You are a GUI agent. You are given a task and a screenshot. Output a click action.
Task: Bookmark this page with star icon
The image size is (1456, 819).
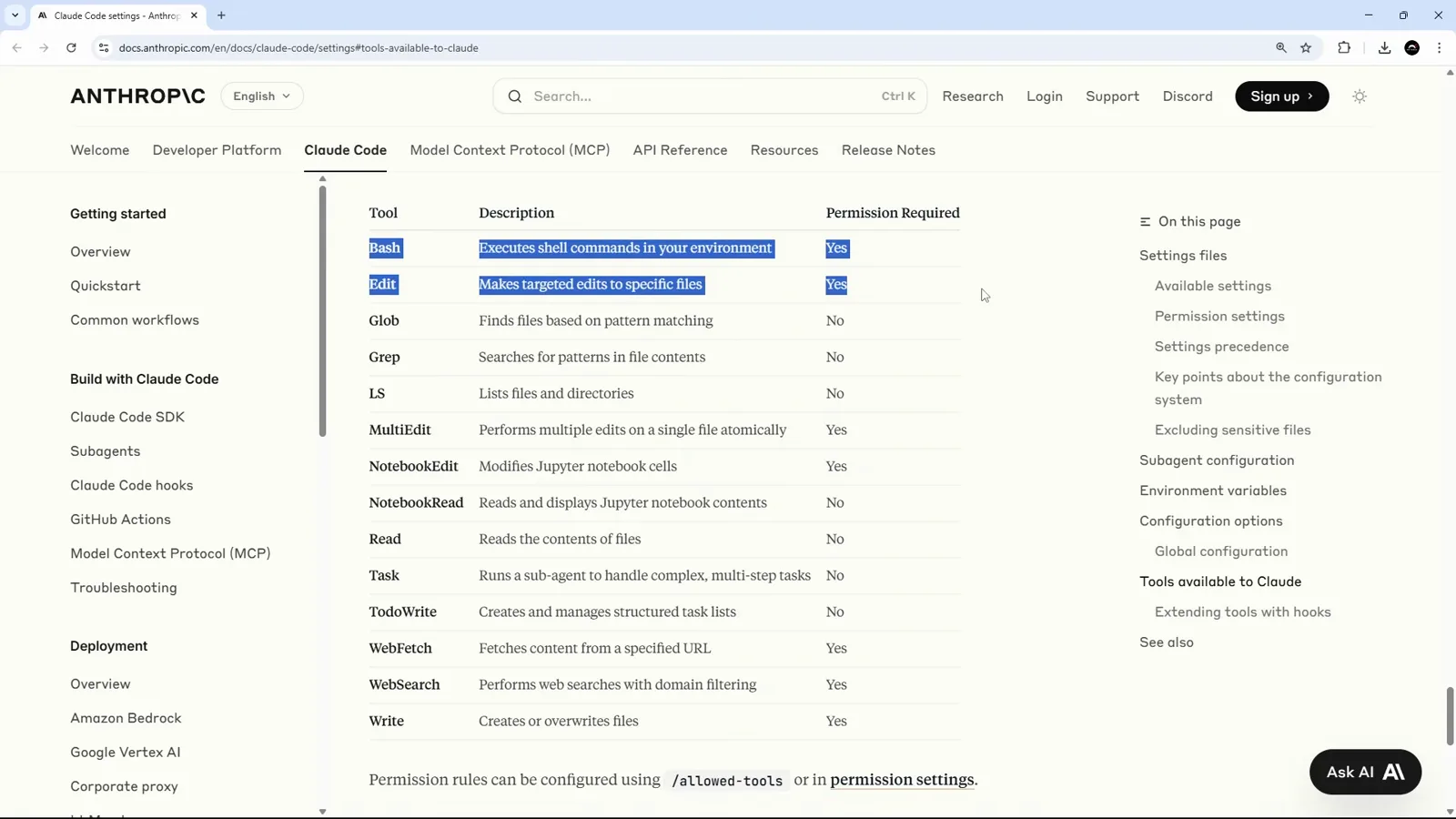coord(1306,47)
